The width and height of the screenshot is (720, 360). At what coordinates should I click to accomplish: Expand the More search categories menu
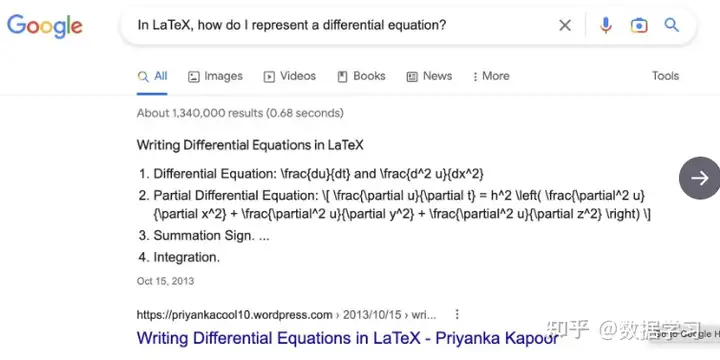coord(490,76)
